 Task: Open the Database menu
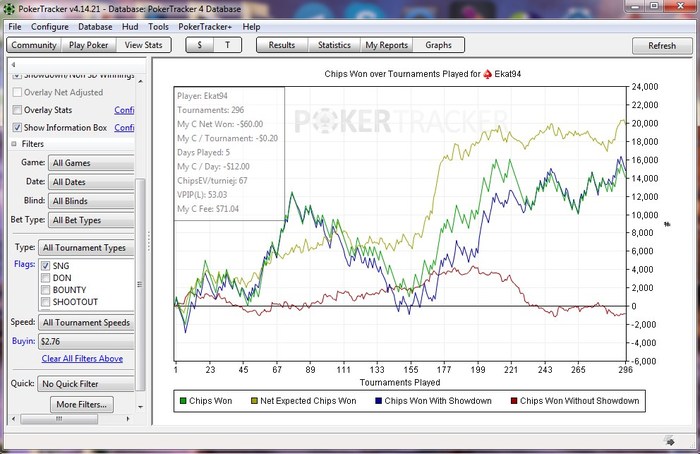pyautogui.click(x=95, y=27)
